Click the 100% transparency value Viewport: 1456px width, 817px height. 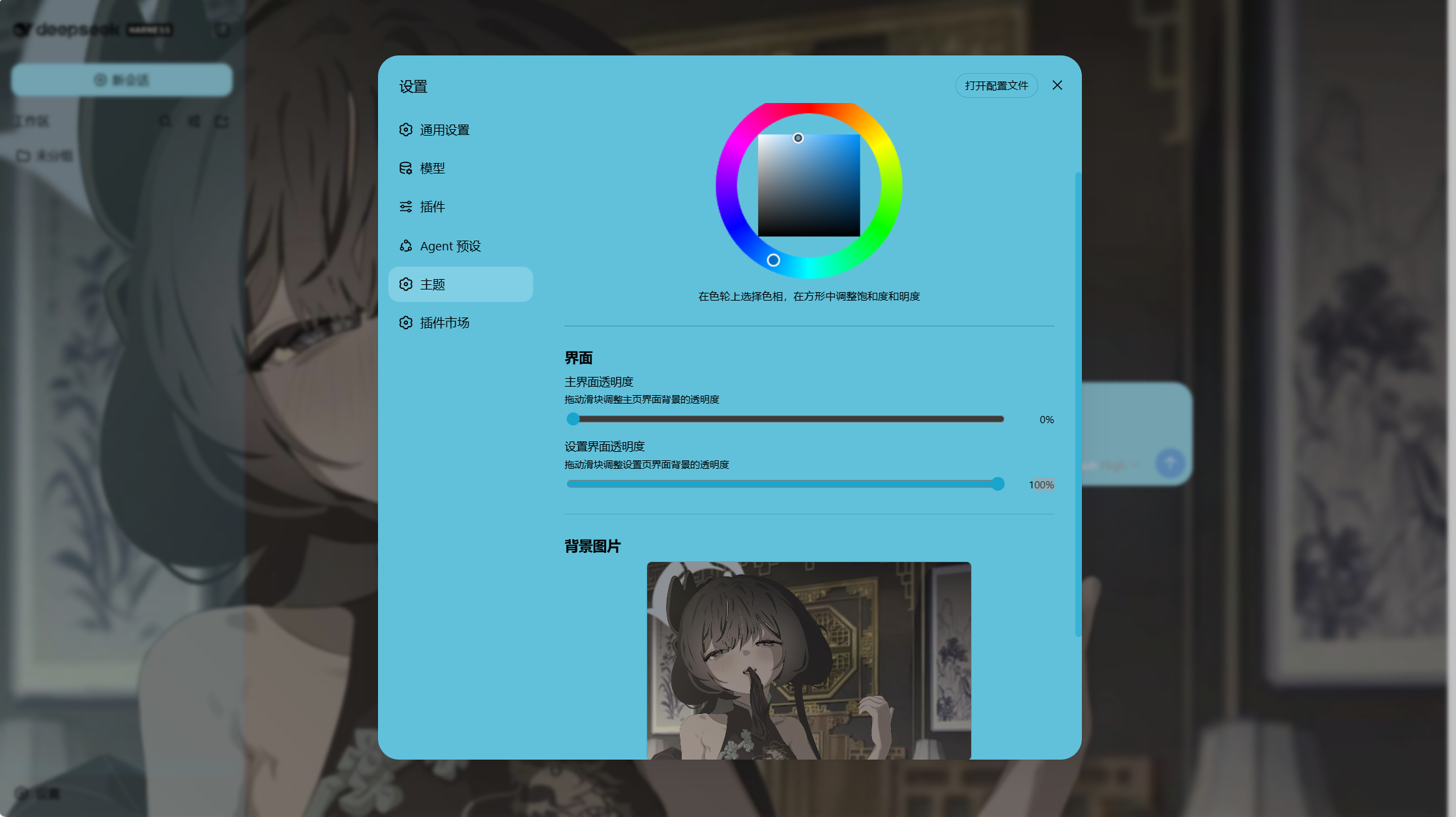coord(1041,484)
